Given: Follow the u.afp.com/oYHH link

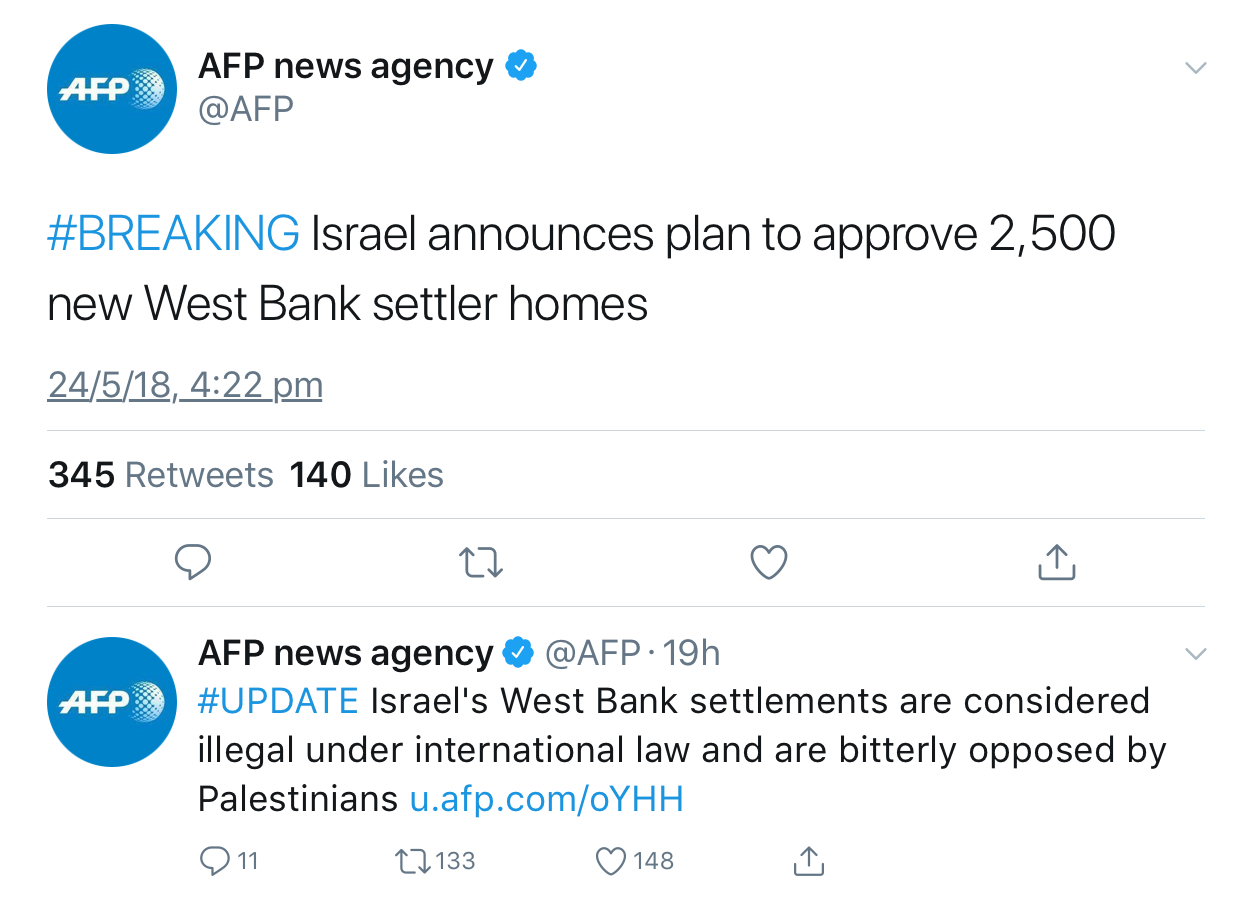Looking at the screenshot, I should click(x=547, y=799).
